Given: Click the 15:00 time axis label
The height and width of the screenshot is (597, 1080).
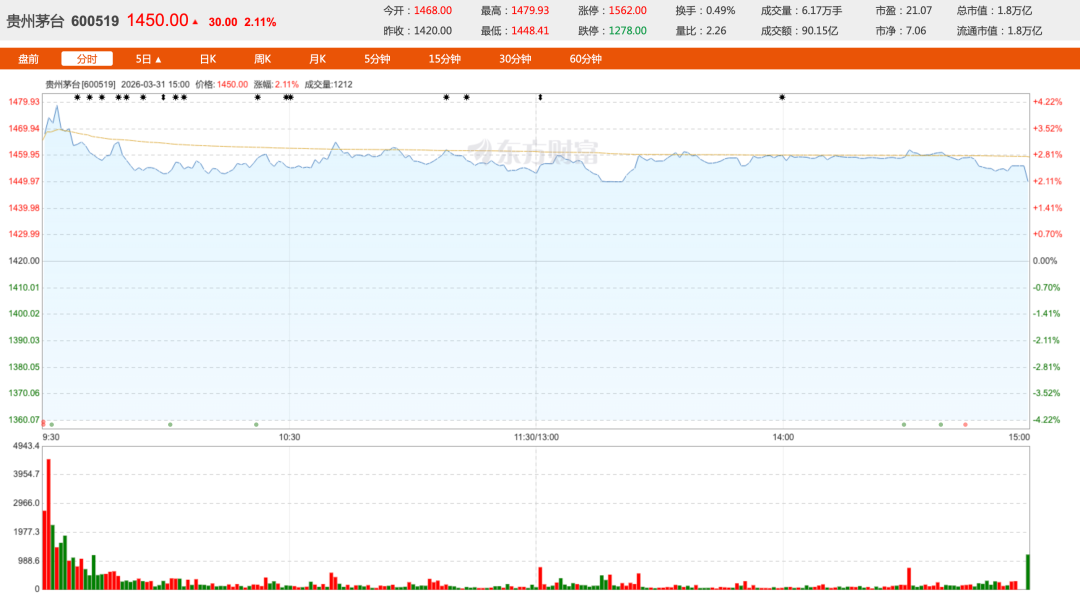Looking at the screenshot, I should click(x=1019, y=437).
